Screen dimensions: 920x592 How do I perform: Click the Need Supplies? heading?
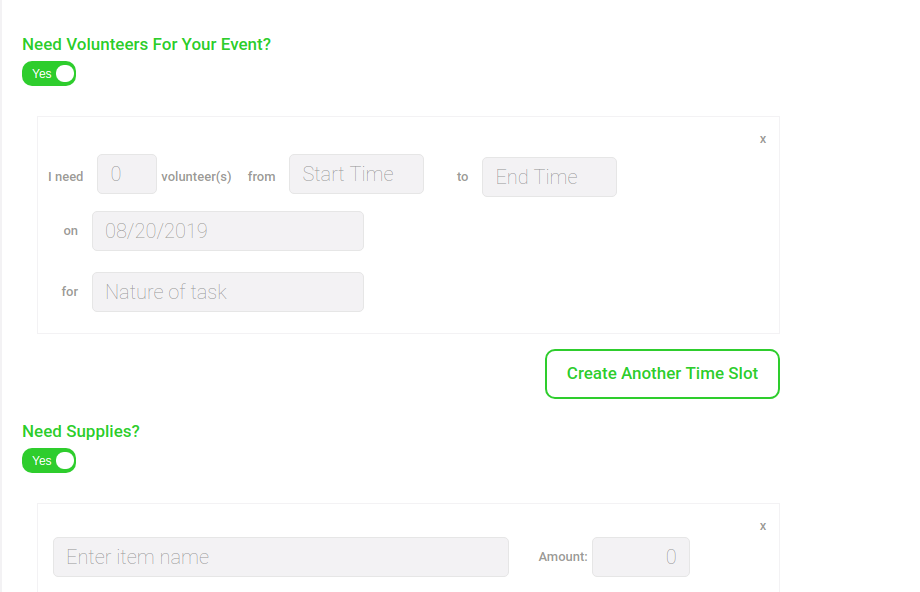tap(81, 431)
